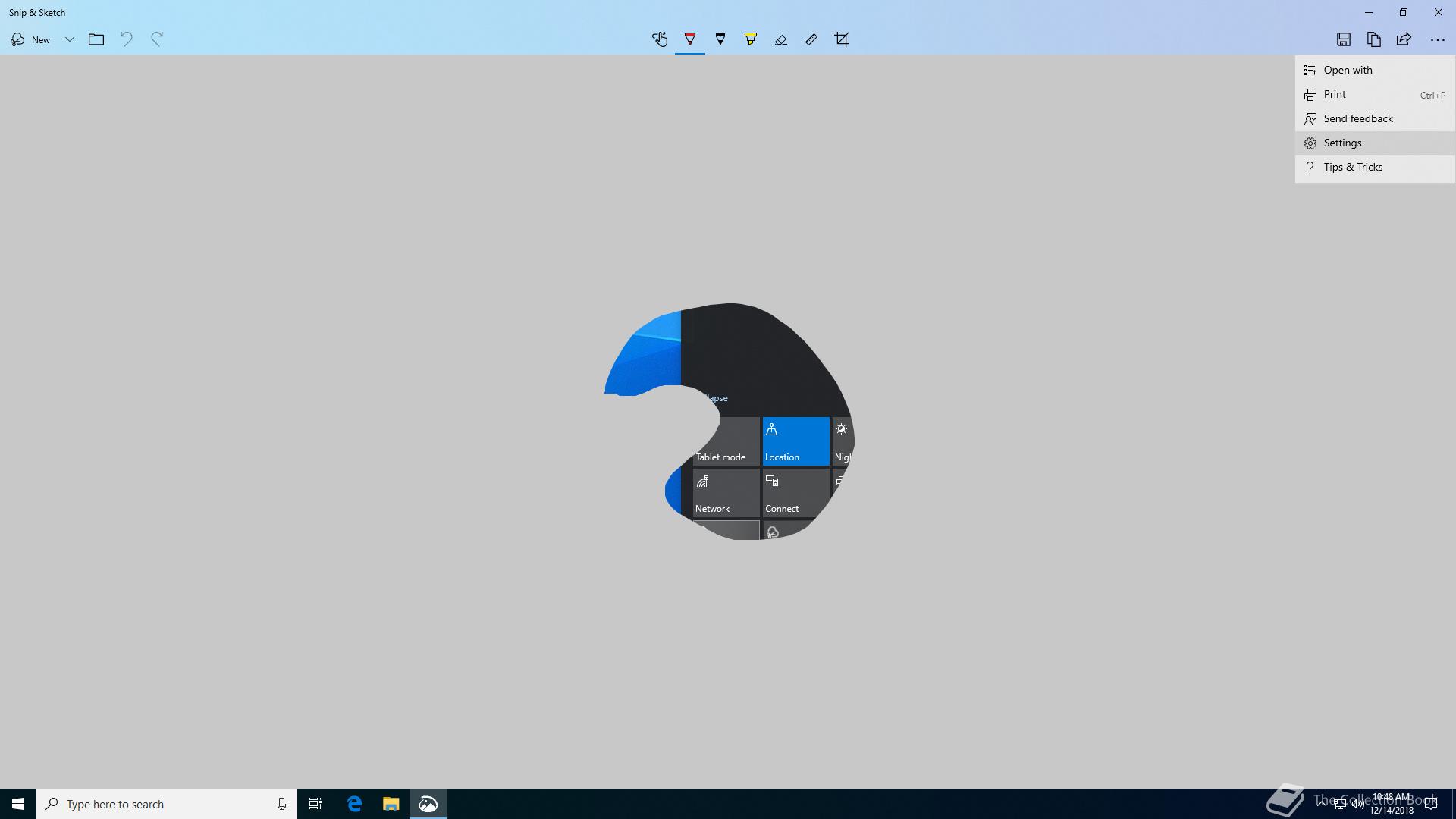Expand the New snip delay dropdown arrow

(x=69, y=39)
